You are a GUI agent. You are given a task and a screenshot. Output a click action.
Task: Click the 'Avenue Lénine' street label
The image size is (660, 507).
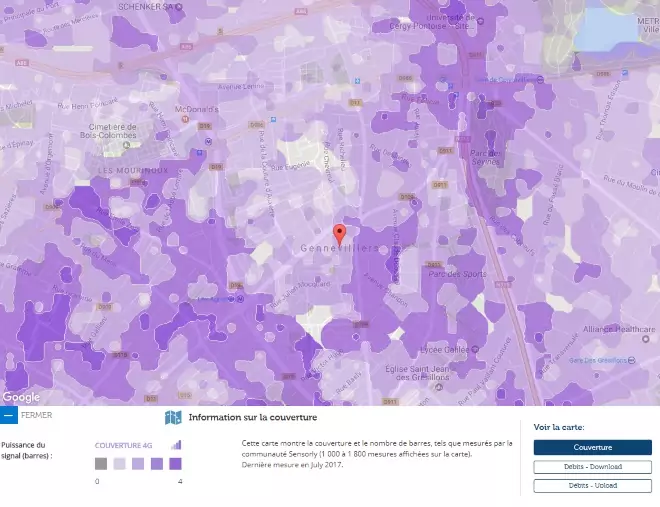(x=241, y=86)
